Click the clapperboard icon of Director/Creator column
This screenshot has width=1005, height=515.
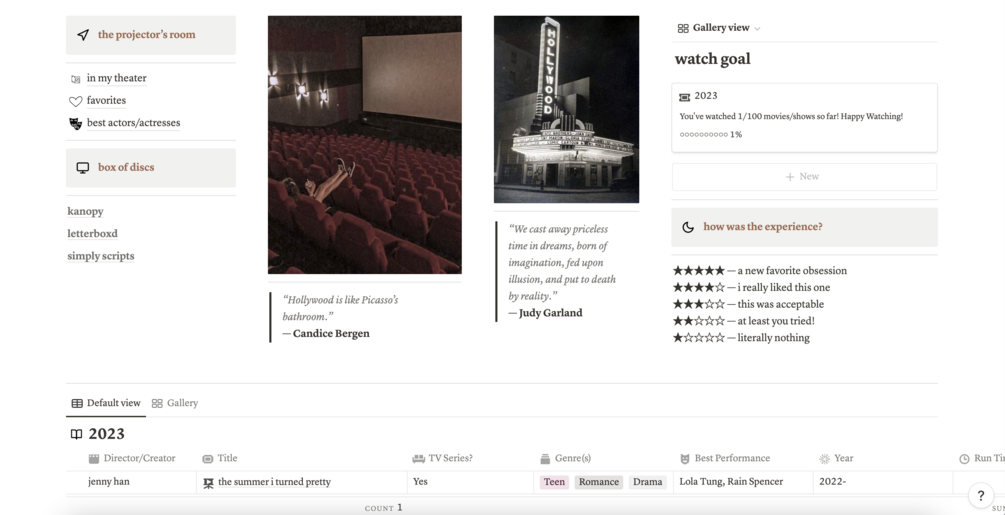pos(94,459)
